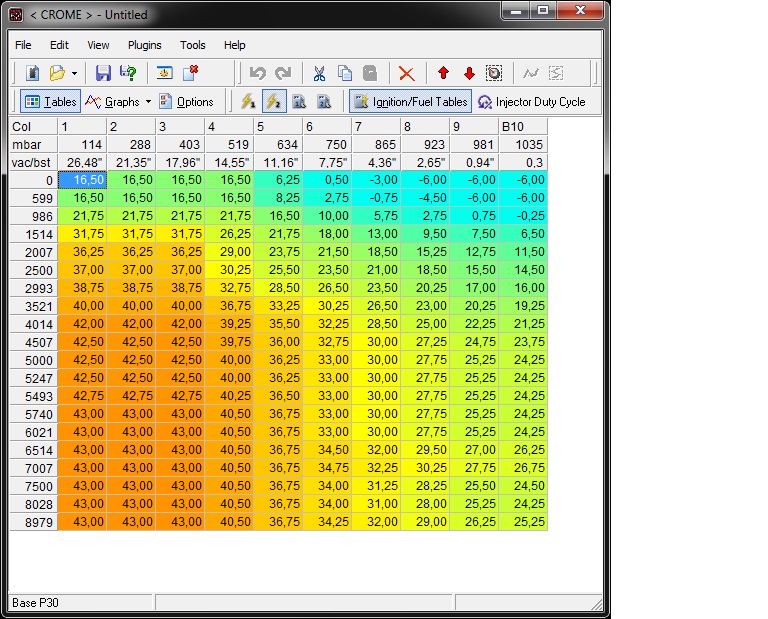
Task: Click the undo arrow icon
Action: tap(257, 73)
